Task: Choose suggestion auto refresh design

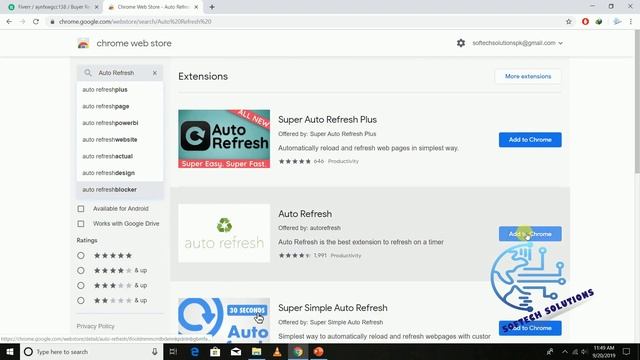Action: pyautogui.click(x=120, y=173)
